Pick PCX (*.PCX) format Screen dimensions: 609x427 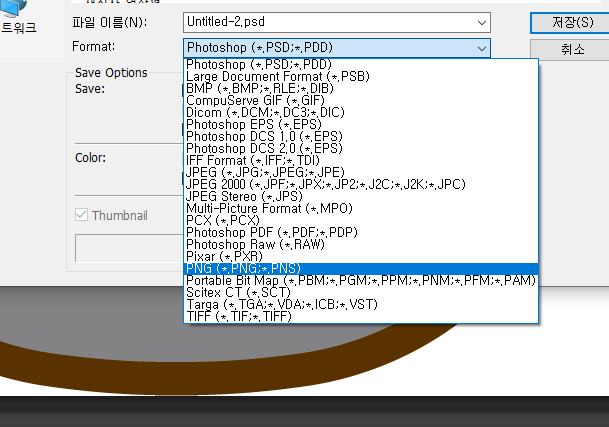361,221
